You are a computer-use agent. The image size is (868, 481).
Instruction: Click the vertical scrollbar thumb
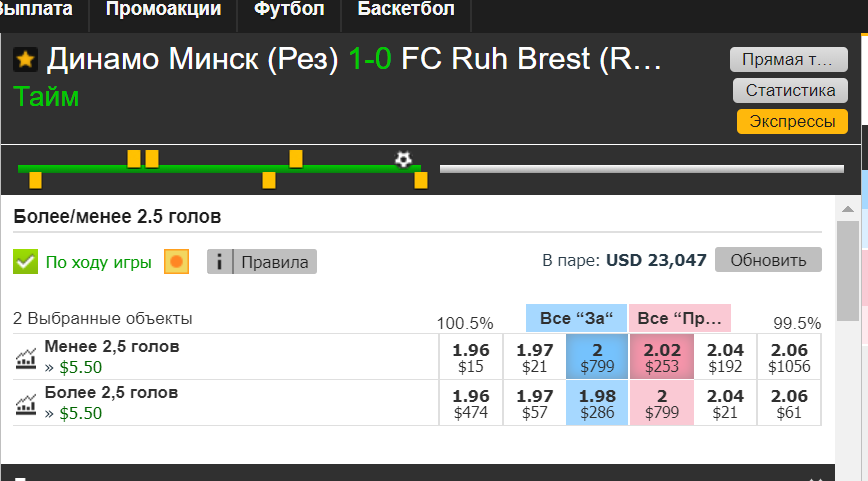[848, 268]
